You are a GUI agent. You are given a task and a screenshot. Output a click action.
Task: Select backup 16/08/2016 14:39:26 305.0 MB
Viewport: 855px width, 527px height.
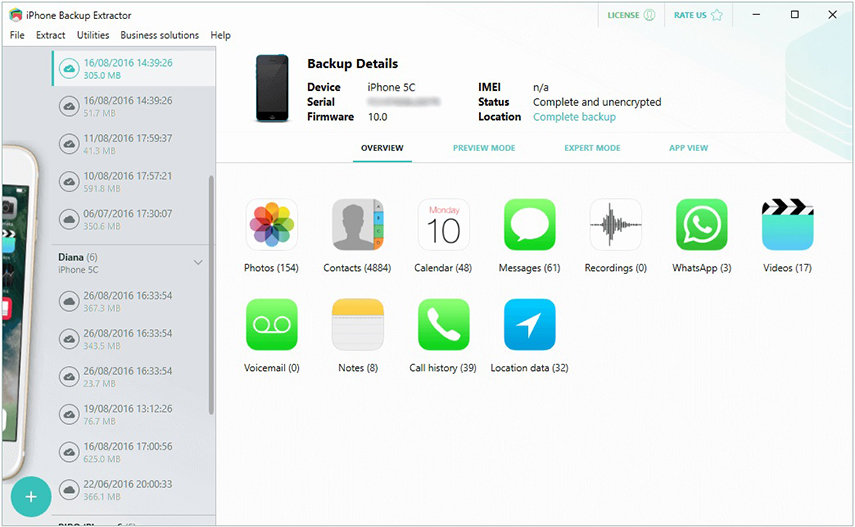pyautogui.click(x=134, y=69)
